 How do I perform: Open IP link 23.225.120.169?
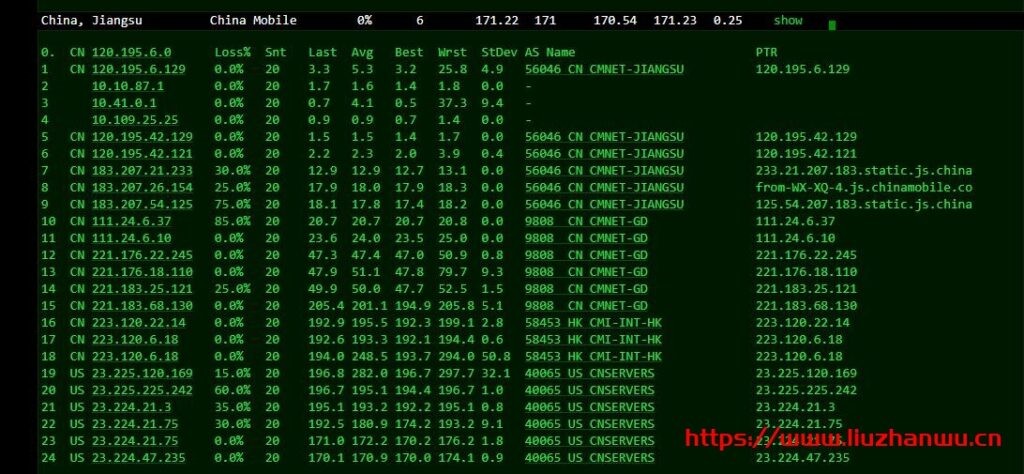coord(142,373)
